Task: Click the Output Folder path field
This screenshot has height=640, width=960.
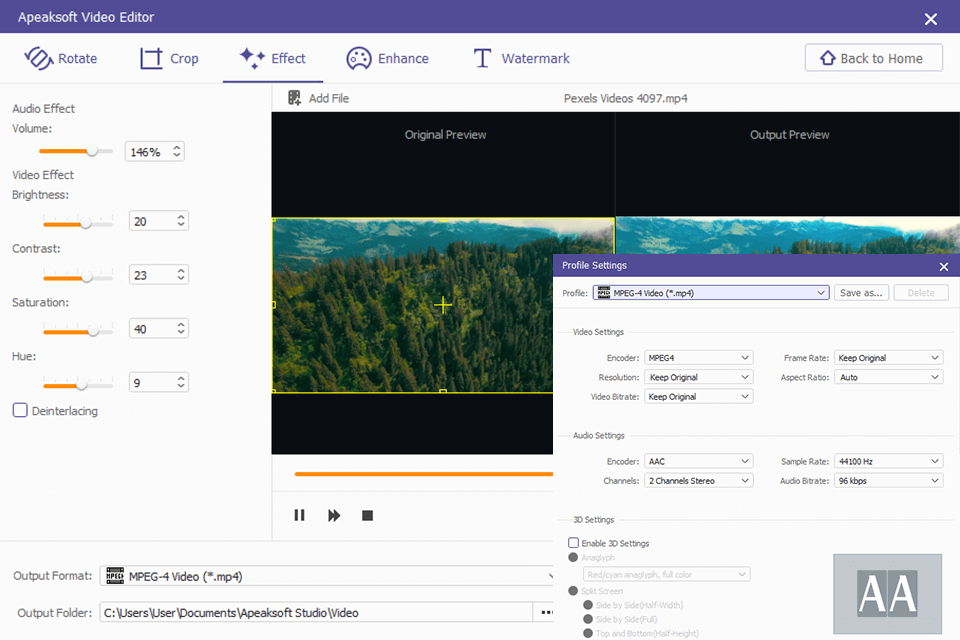Action: pyautogui.click(x=317, y=612)
